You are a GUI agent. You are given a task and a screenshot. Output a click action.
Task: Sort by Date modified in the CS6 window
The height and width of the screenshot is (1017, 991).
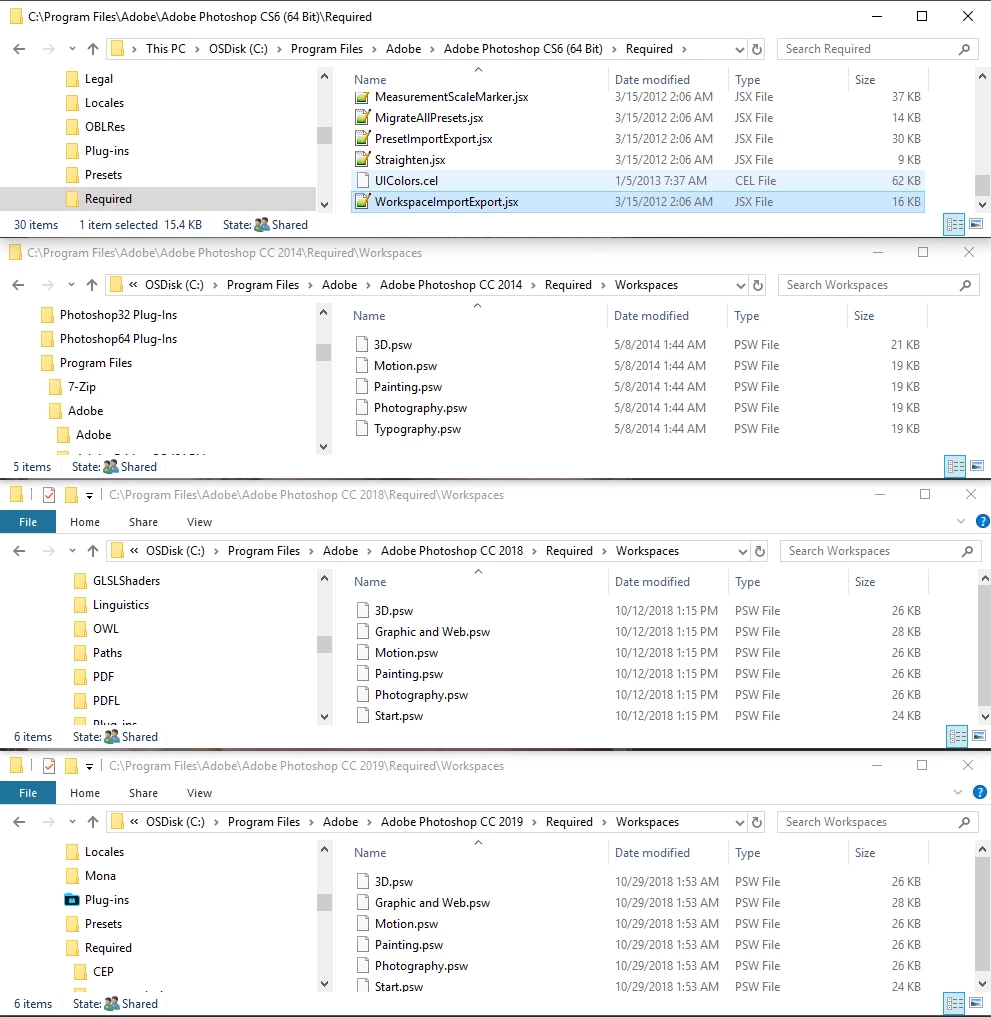tap(652, 80)
